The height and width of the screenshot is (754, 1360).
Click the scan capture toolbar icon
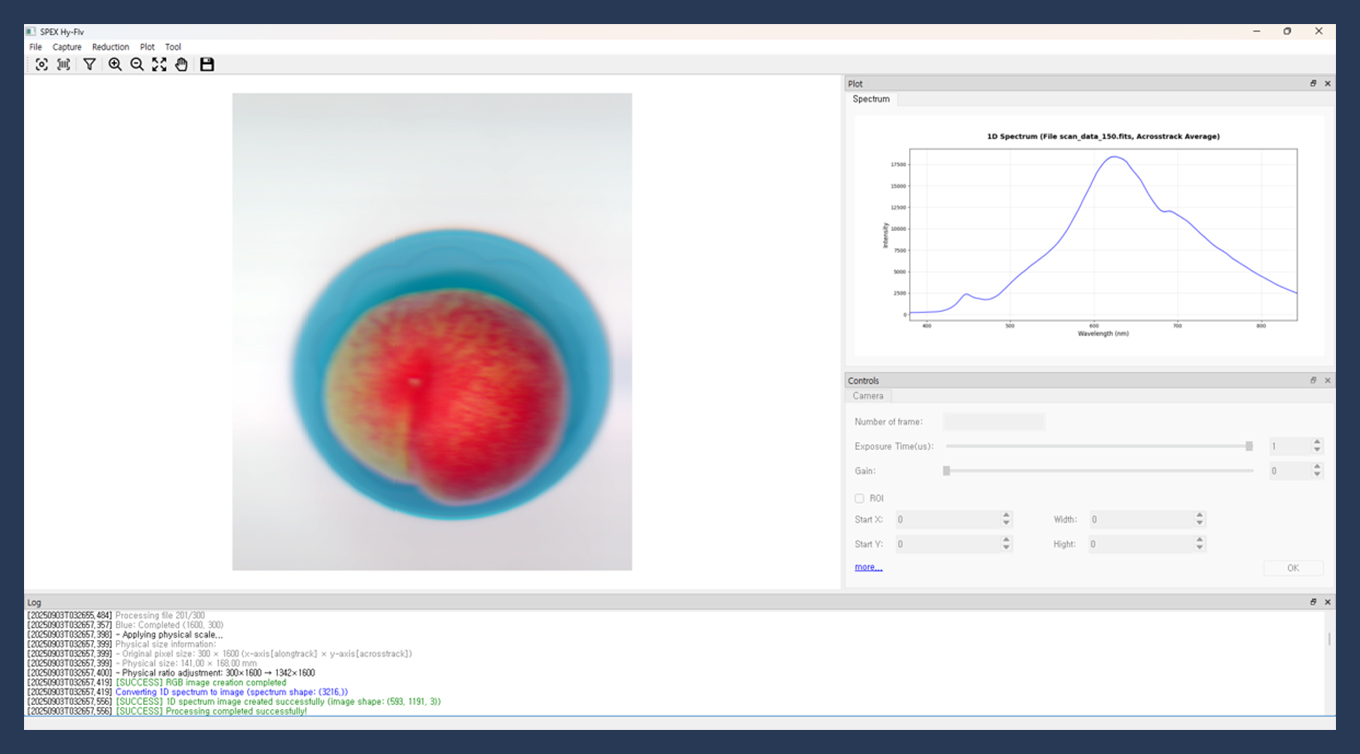[63, 64]
